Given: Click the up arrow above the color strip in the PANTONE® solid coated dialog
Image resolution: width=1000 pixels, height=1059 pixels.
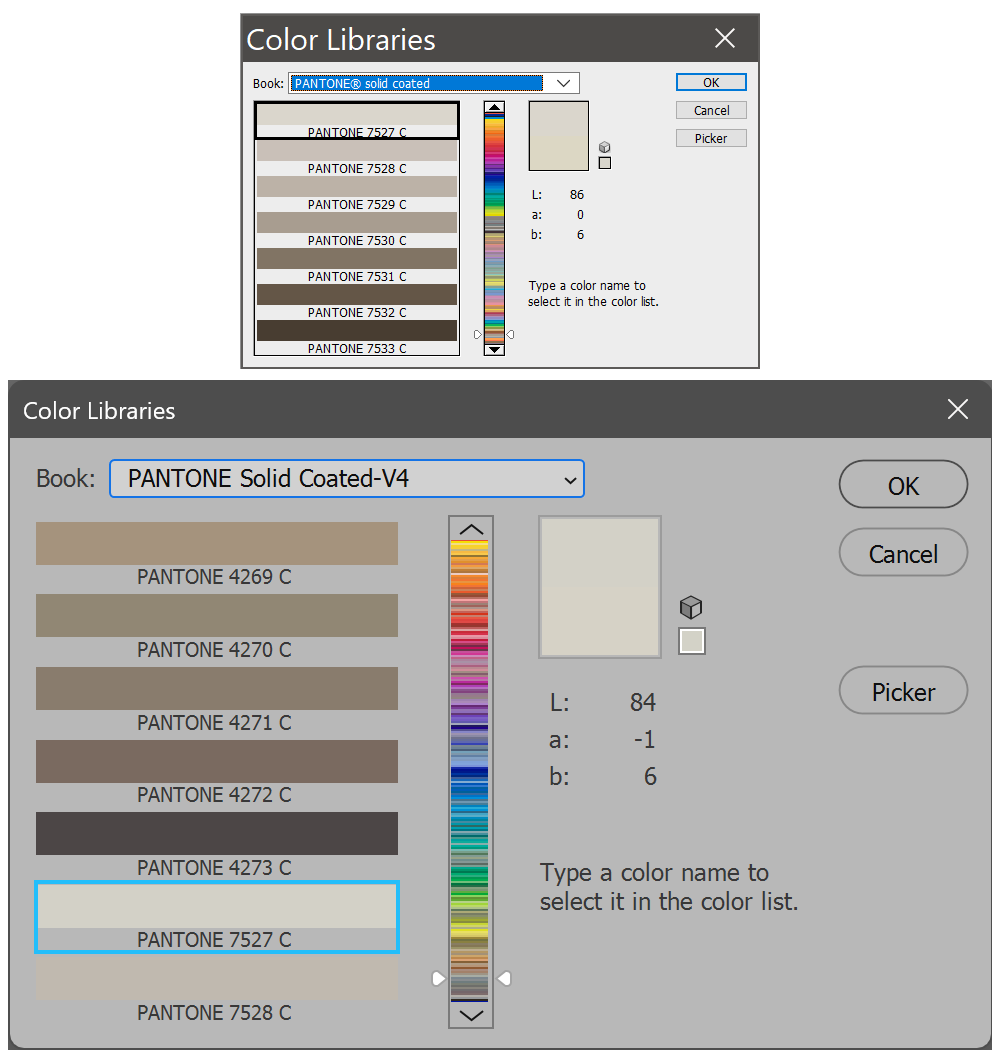Looking at the screenshot, I should (x=494, y=107).
